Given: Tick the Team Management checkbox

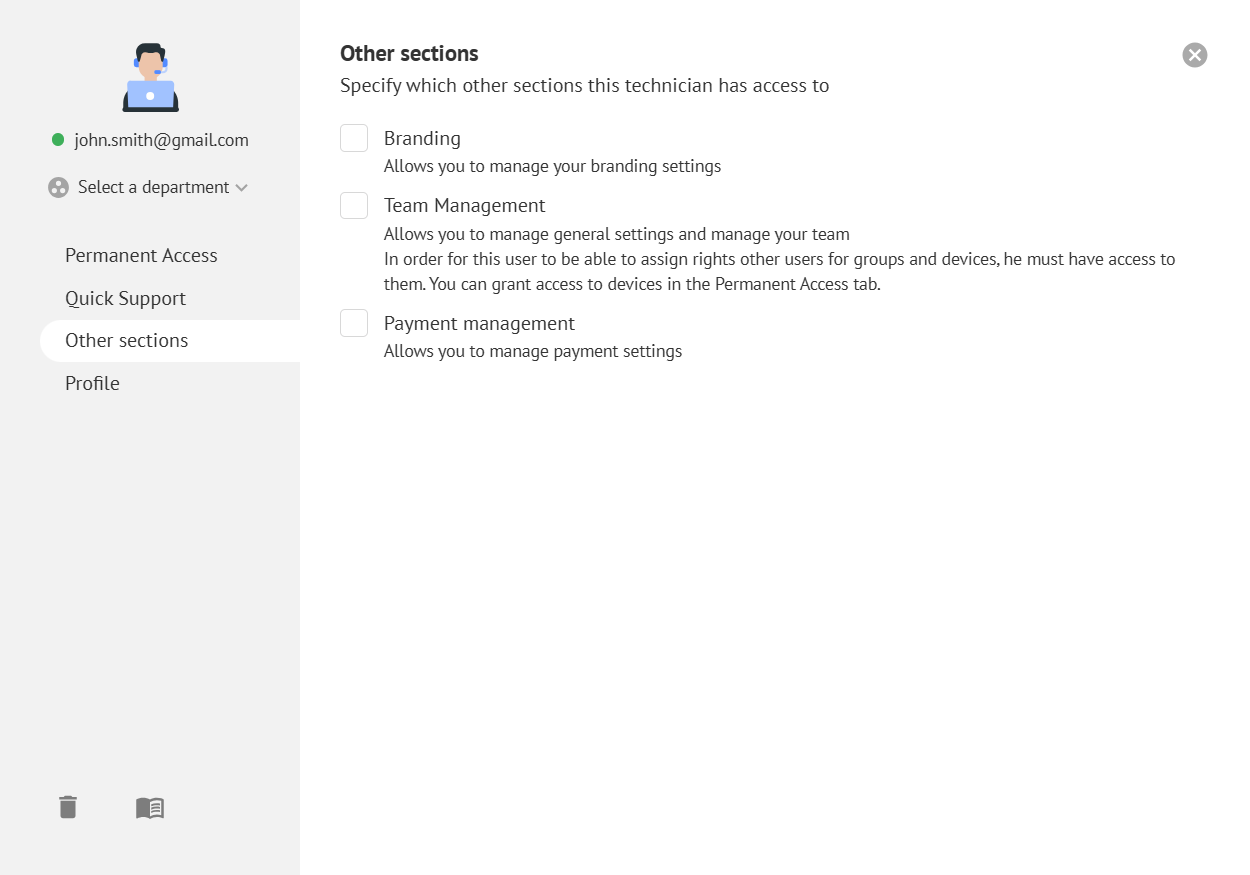Looking at the screenshot, I should tap(354, 205).
